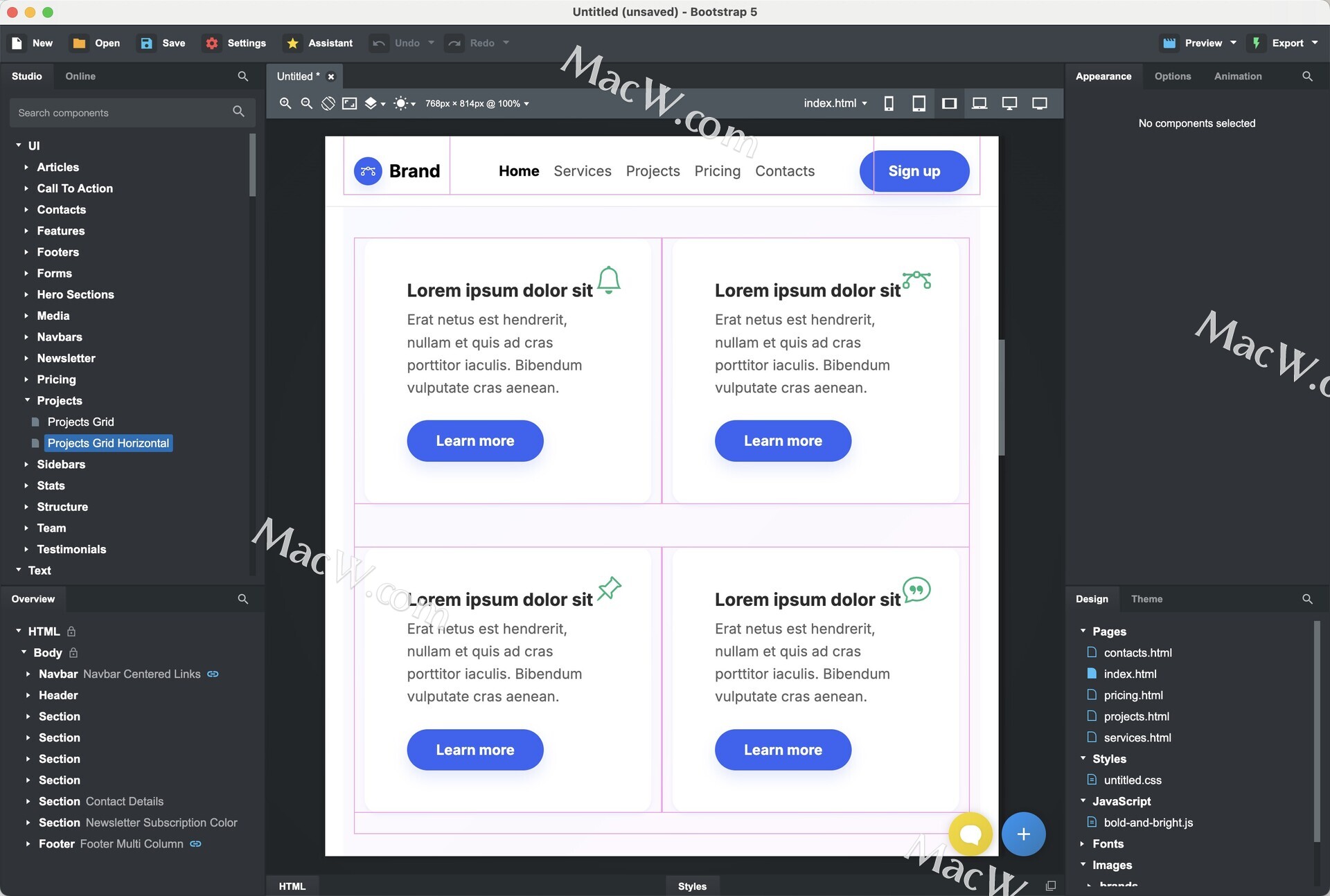Click the rotate device orientation icon
Viewport: 1330px width, 896px height.
[328, 103]
